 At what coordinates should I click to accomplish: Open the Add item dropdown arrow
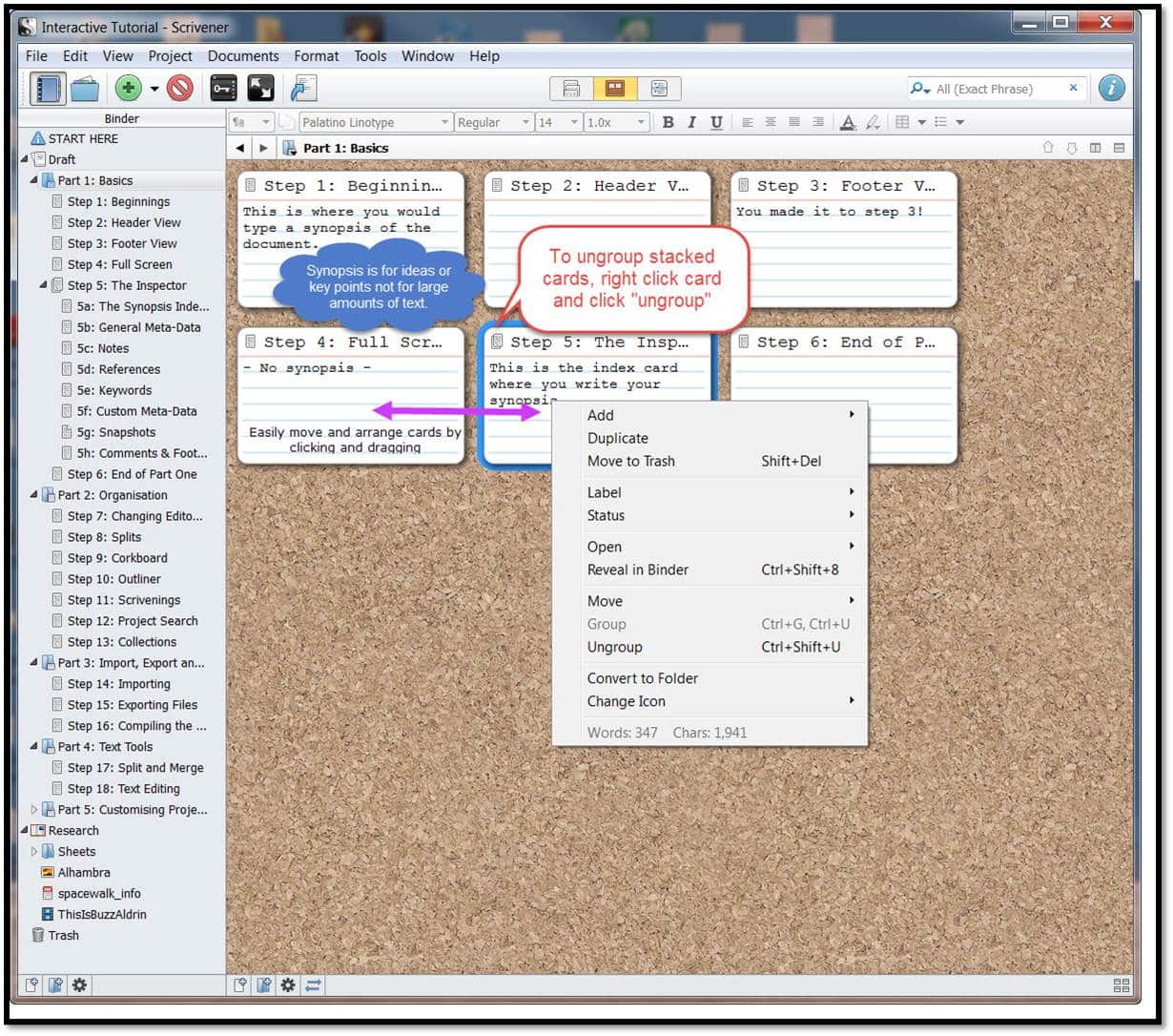pos(154,90)
